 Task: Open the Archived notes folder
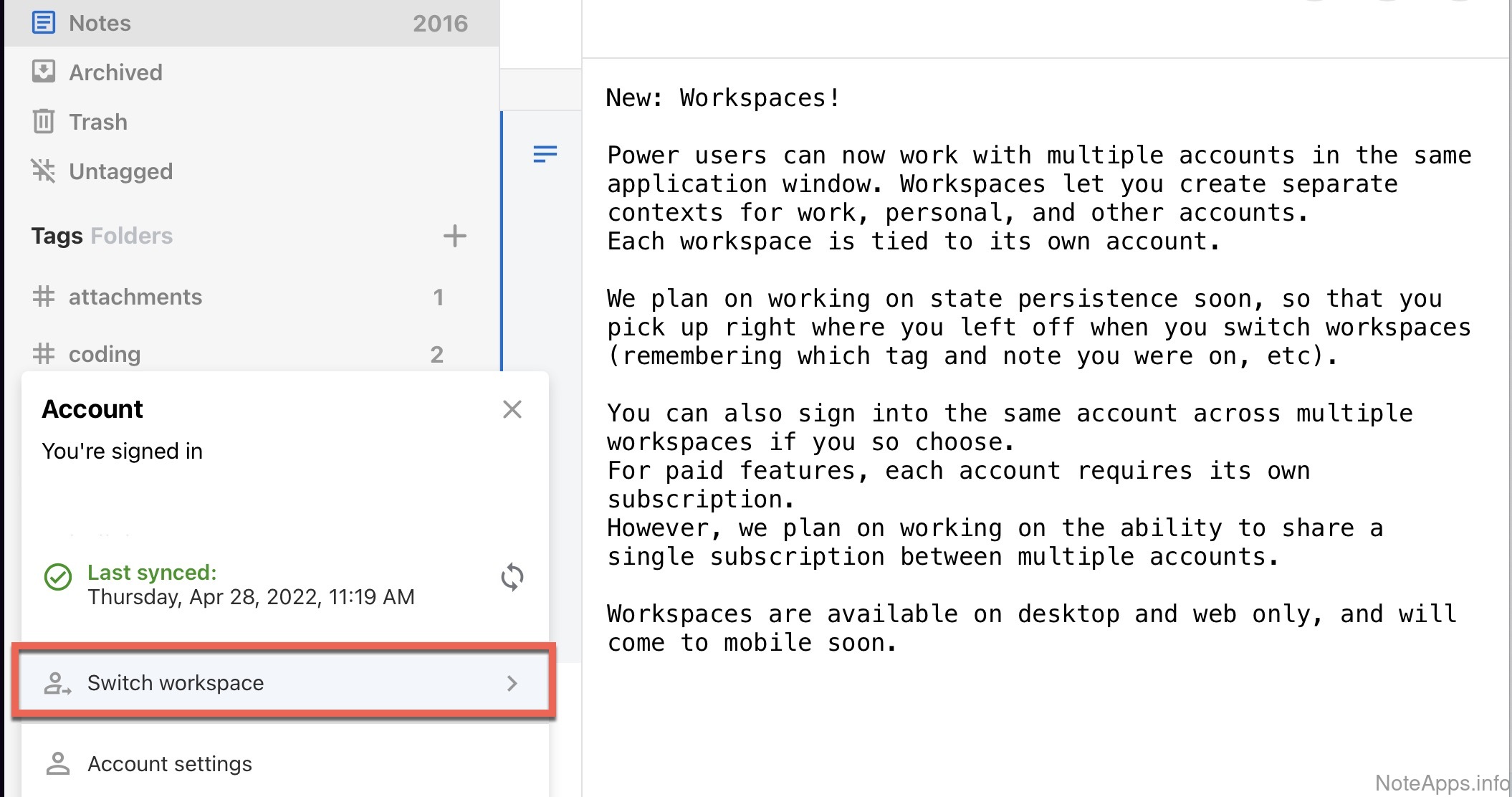[115, 72]
